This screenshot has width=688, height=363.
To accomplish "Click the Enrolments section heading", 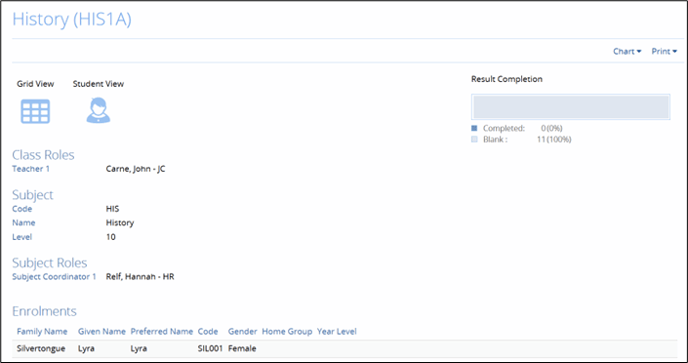I will [44, 311].
